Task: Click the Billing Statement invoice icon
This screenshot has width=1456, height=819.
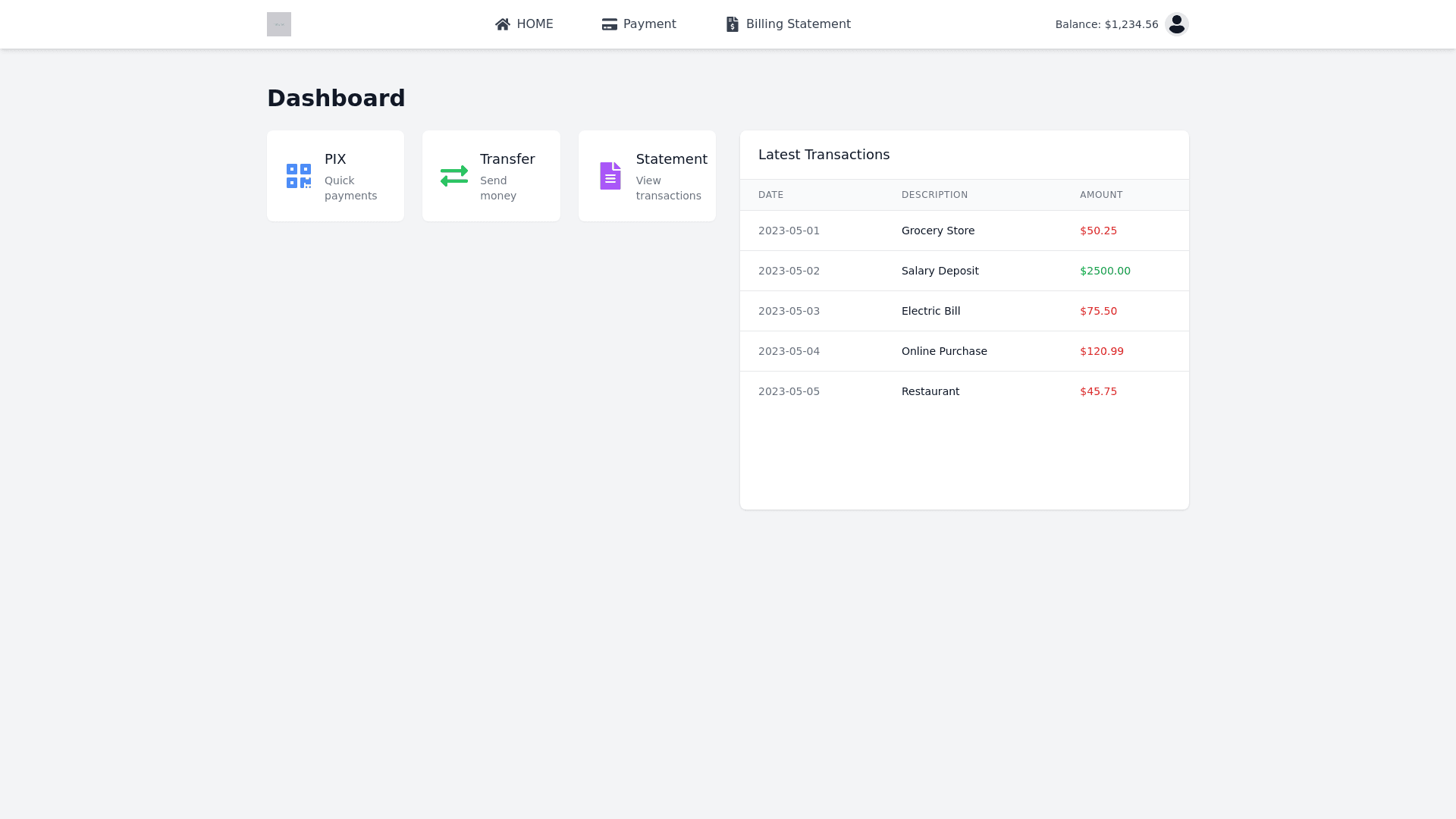Action: coord(733,24)
